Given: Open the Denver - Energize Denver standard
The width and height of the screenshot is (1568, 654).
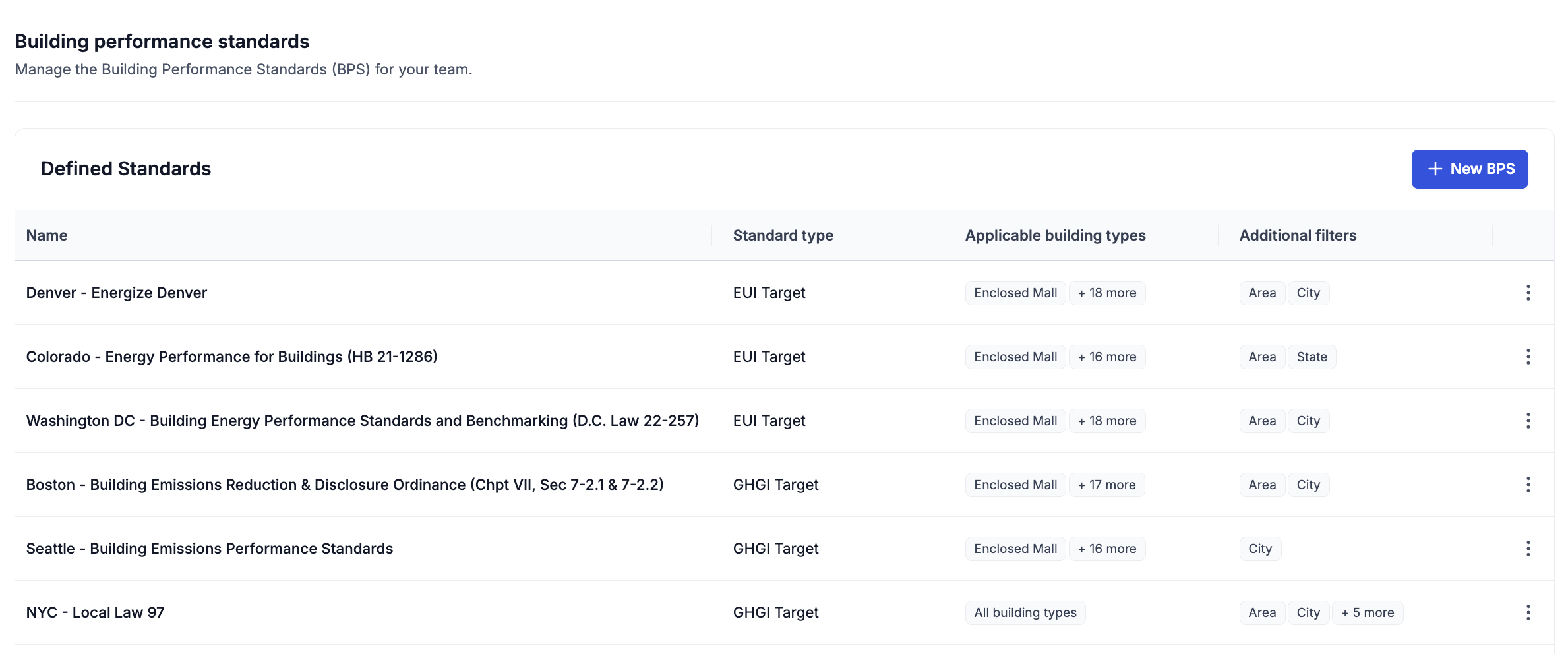Looking at the screenshot, I should click(117, 293).
